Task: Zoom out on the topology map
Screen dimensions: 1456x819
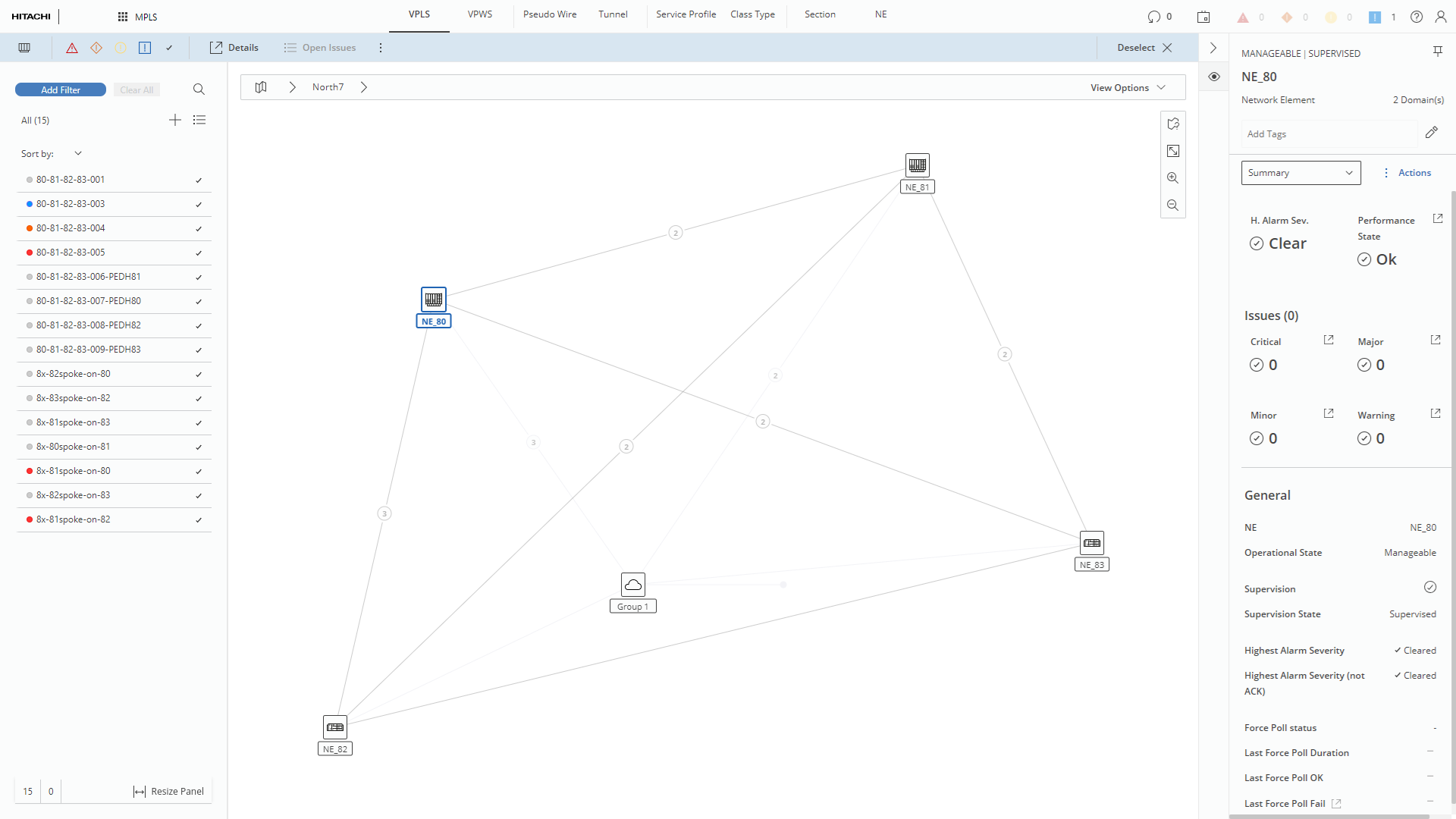Action: 1173,206
